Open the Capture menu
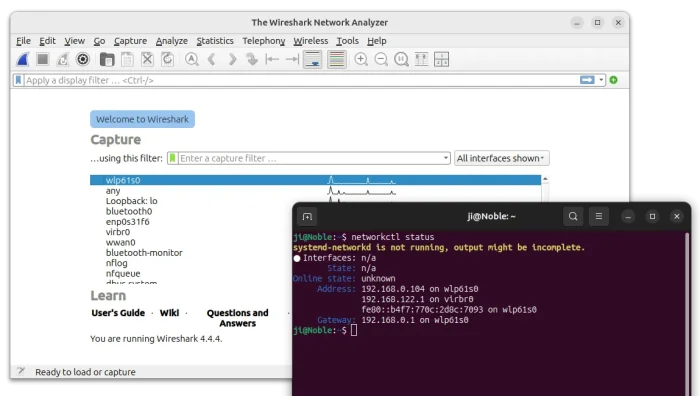Viewport: 700px width, 396px height. click(130, 41)
